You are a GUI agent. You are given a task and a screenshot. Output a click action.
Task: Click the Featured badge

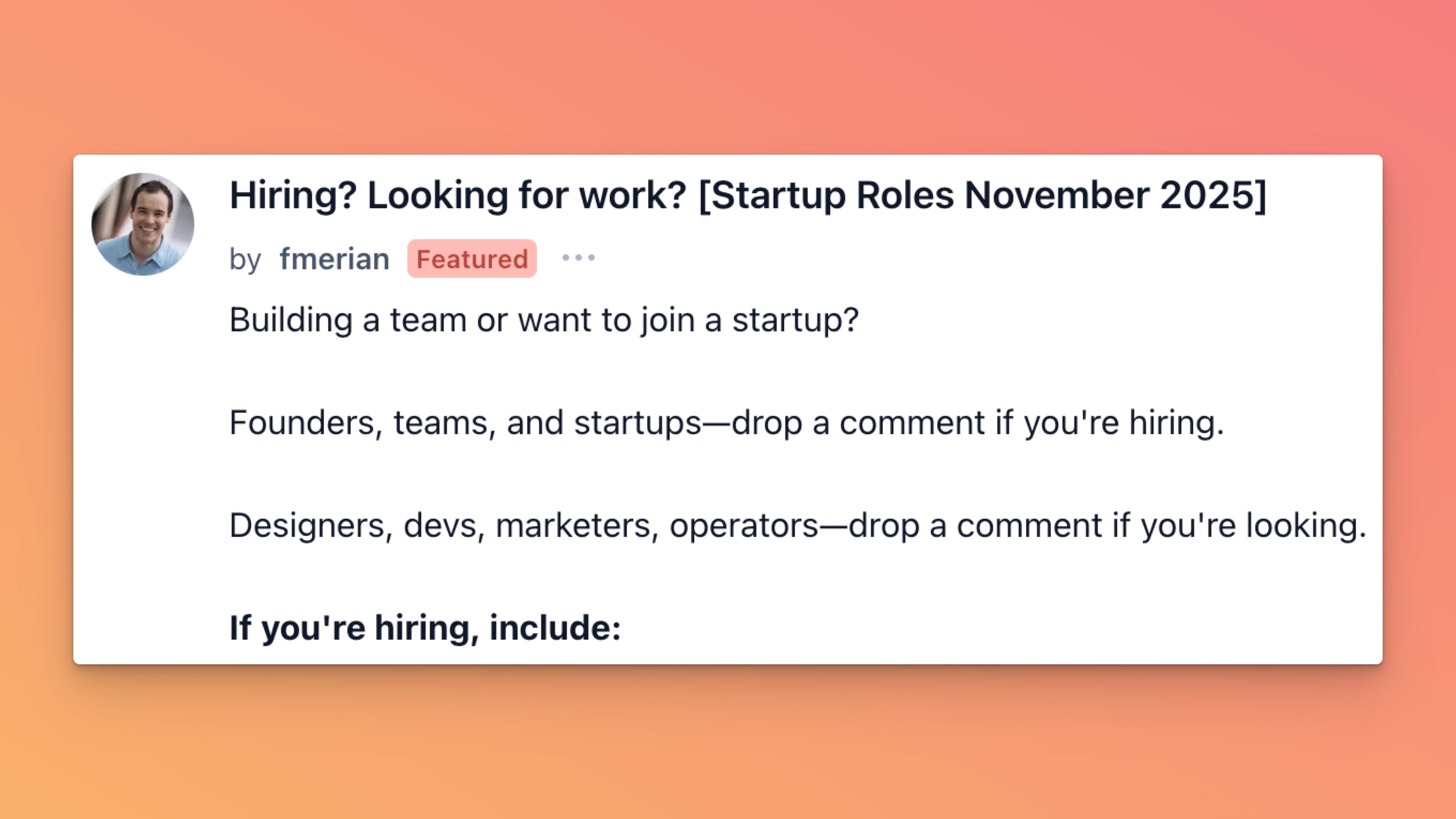point(472,259)
